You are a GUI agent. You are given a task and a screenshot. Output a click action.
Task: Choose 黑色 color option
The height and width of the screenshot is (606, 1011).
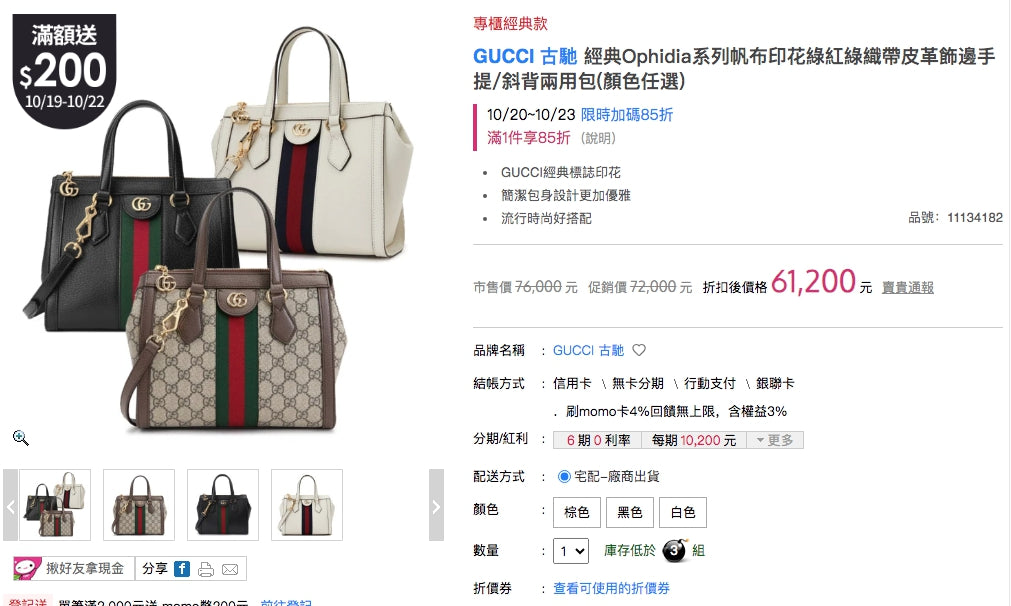(x=630, y=512)
